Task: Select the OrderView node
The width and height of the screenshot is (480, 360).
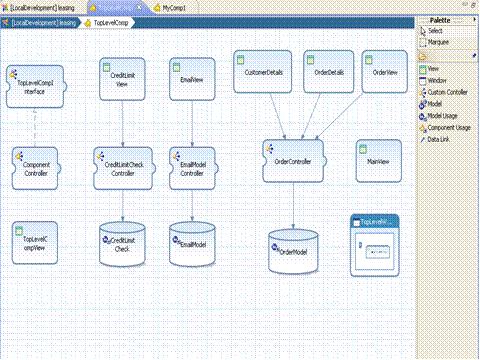Action: point(385,72)
